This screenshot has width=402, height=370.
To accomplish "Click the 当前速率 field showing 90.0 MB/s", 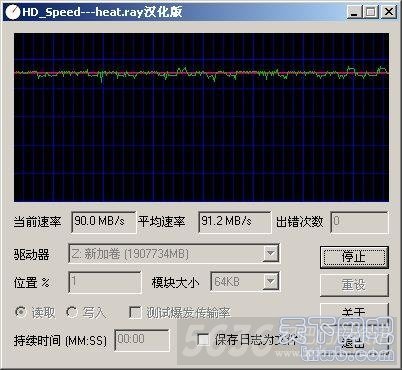I will click(104, 222).
